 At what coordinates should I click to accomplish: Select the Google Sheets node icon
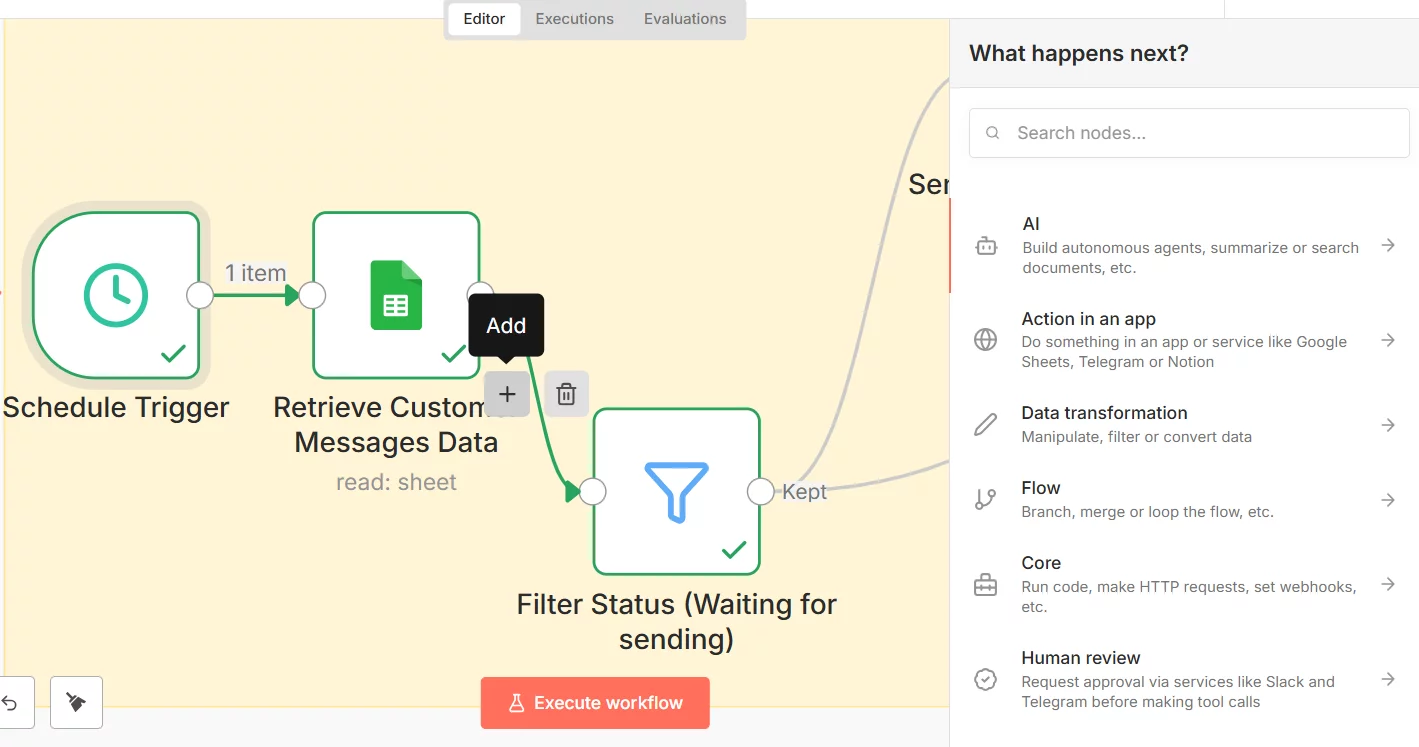click(x=396, y=295)
